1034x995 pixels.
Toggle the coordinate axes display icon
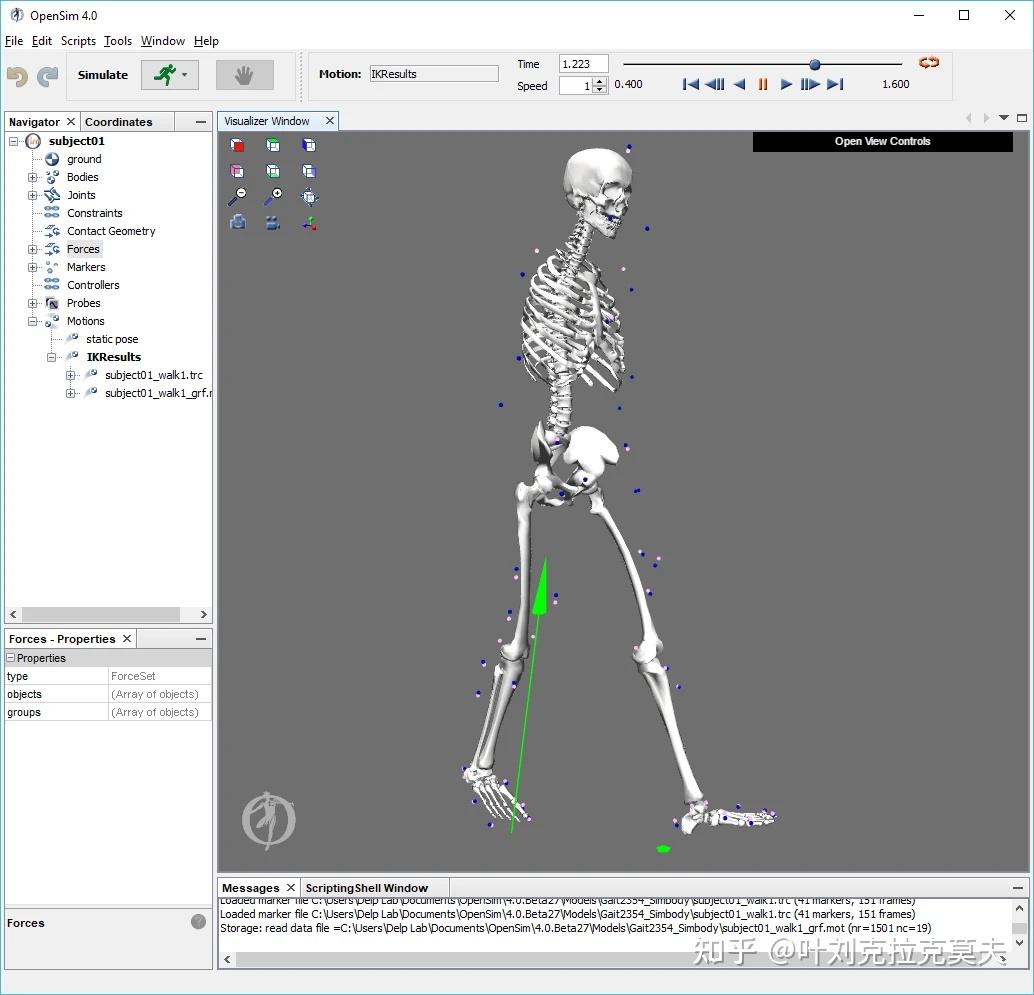310,222
